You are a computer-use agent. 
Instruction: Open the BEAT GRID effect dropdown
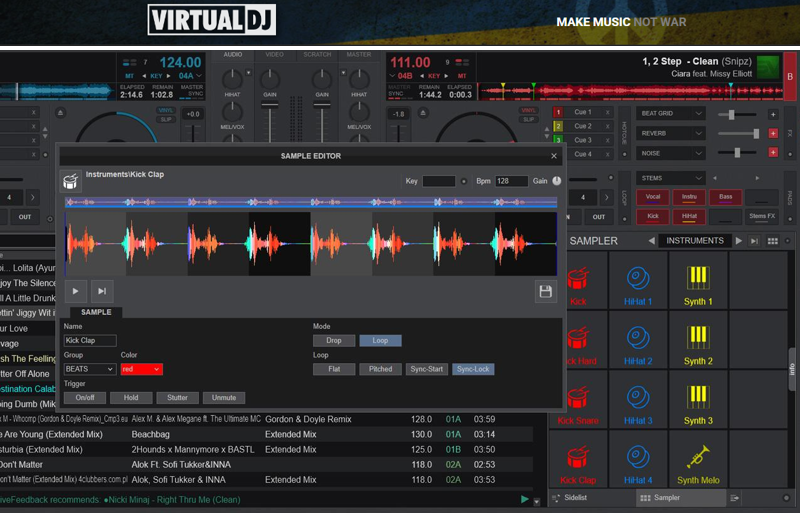(670, 113)
